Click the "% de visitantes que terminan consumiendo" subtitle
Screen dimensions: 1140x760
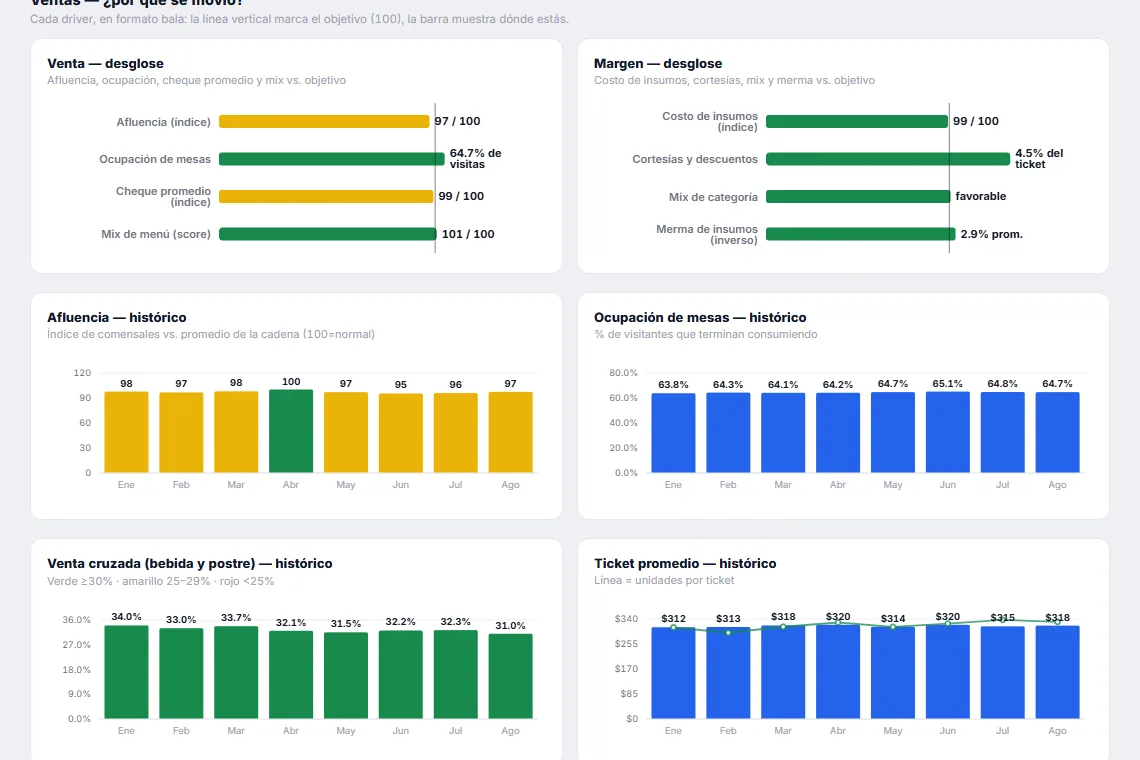705,335
